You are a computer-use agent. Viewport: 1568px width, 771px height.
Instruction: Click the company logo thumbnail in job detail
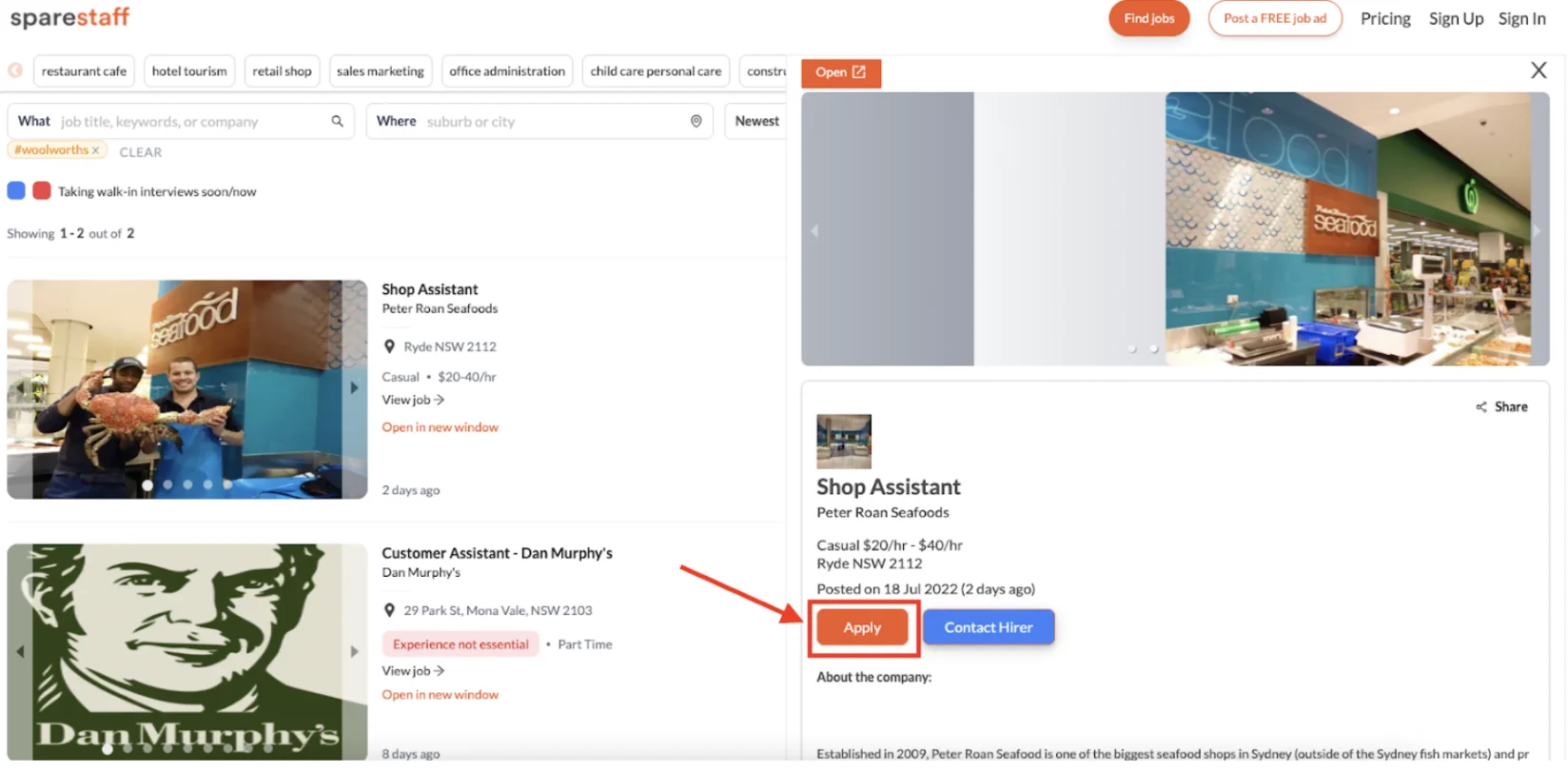(x=844, y=441)
